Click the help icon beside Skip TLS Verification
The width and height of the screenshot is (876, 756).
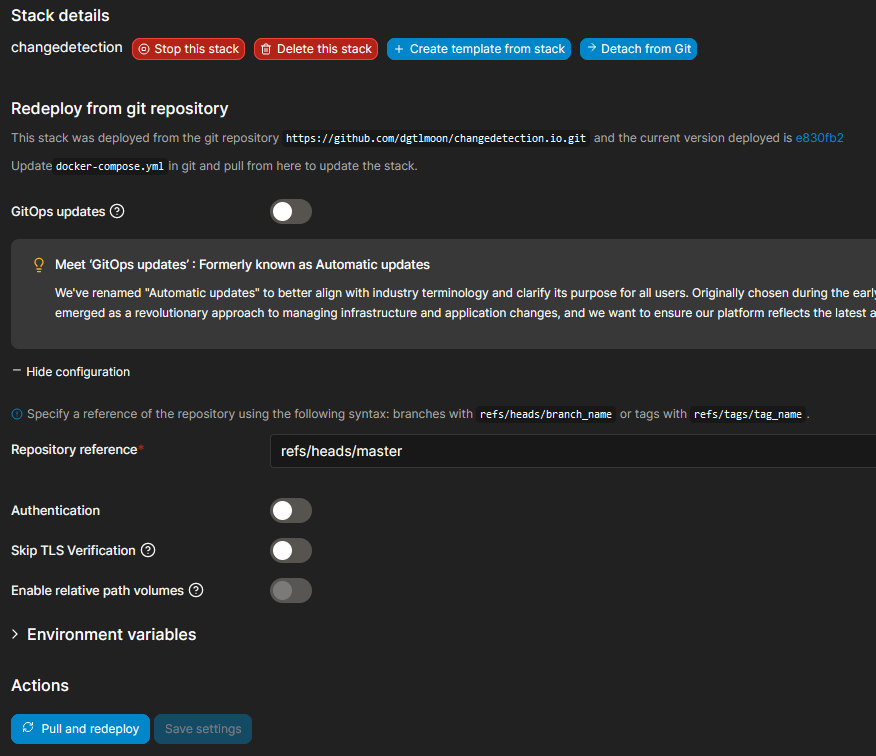pyautogui.click(x=147, y=550)
